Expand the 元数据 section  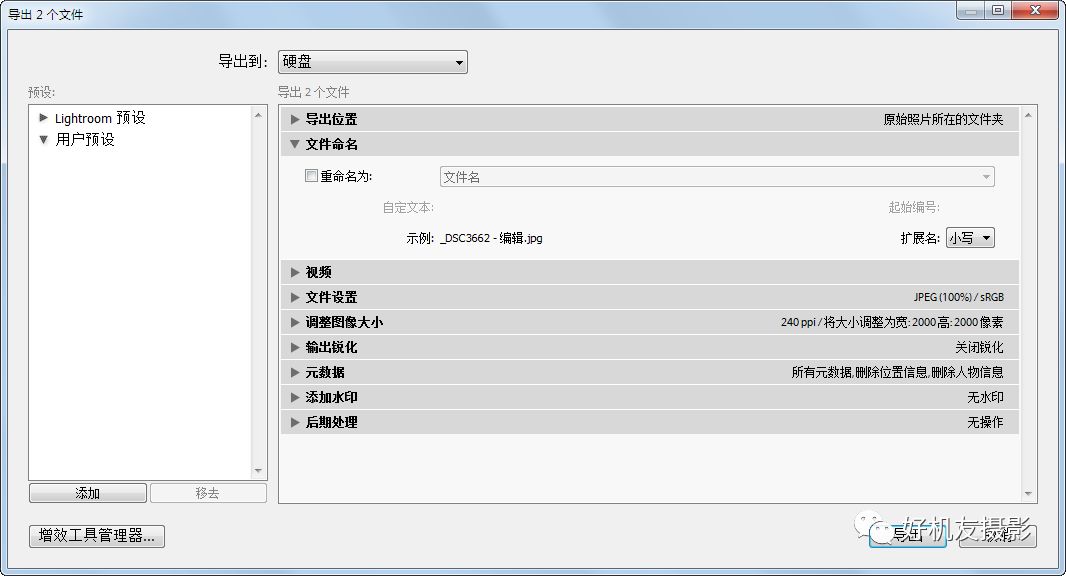(x=294, y=372)
